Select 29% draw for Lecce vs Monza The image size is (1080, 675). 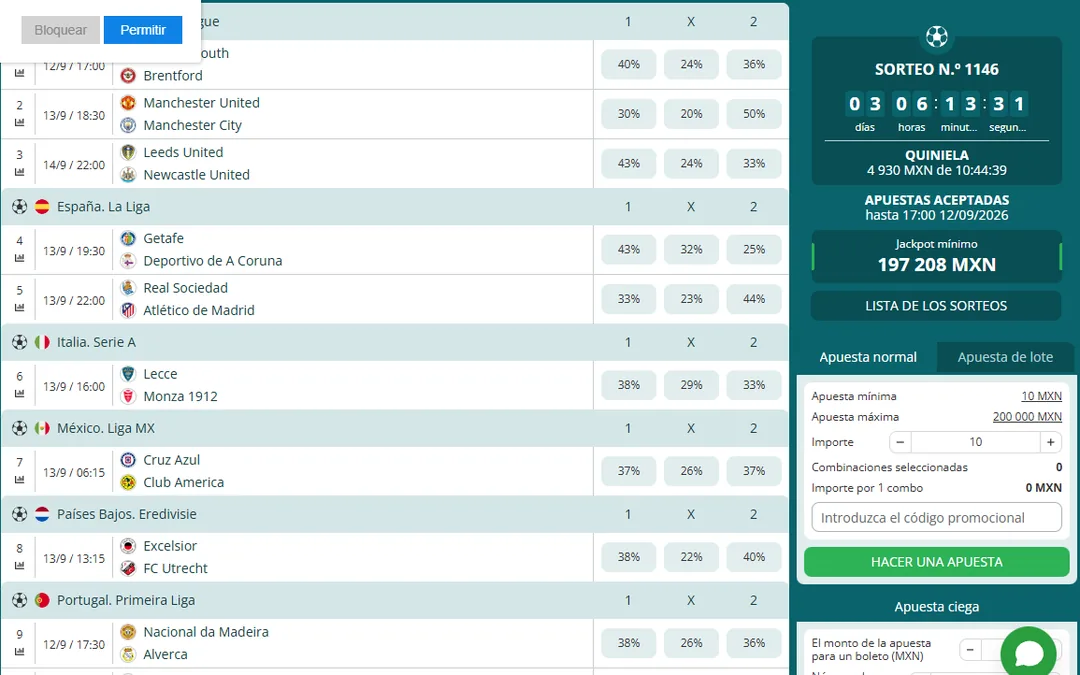click(x=691, y=386)
